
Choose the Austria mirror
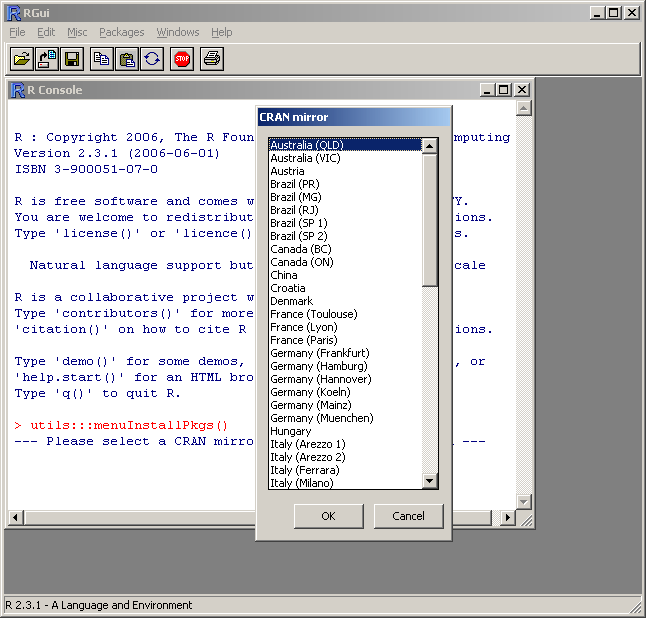coord(345,171)
